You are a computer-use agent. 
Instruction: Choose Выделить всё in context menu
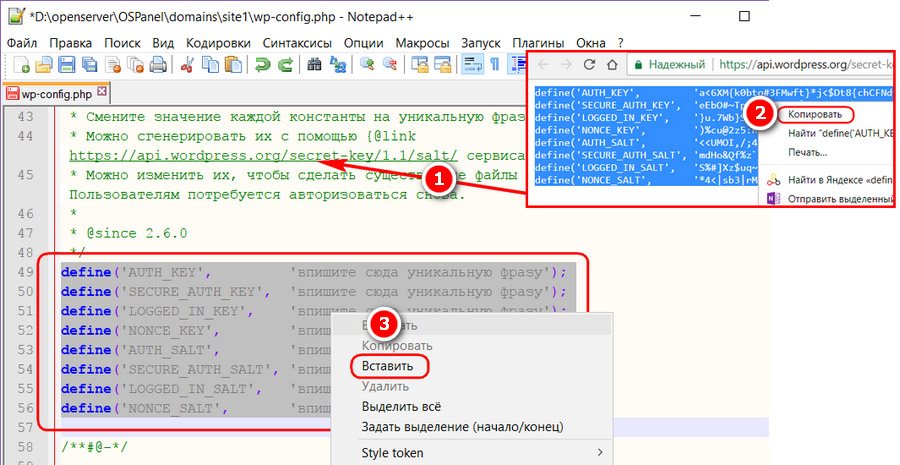[401, 406]
